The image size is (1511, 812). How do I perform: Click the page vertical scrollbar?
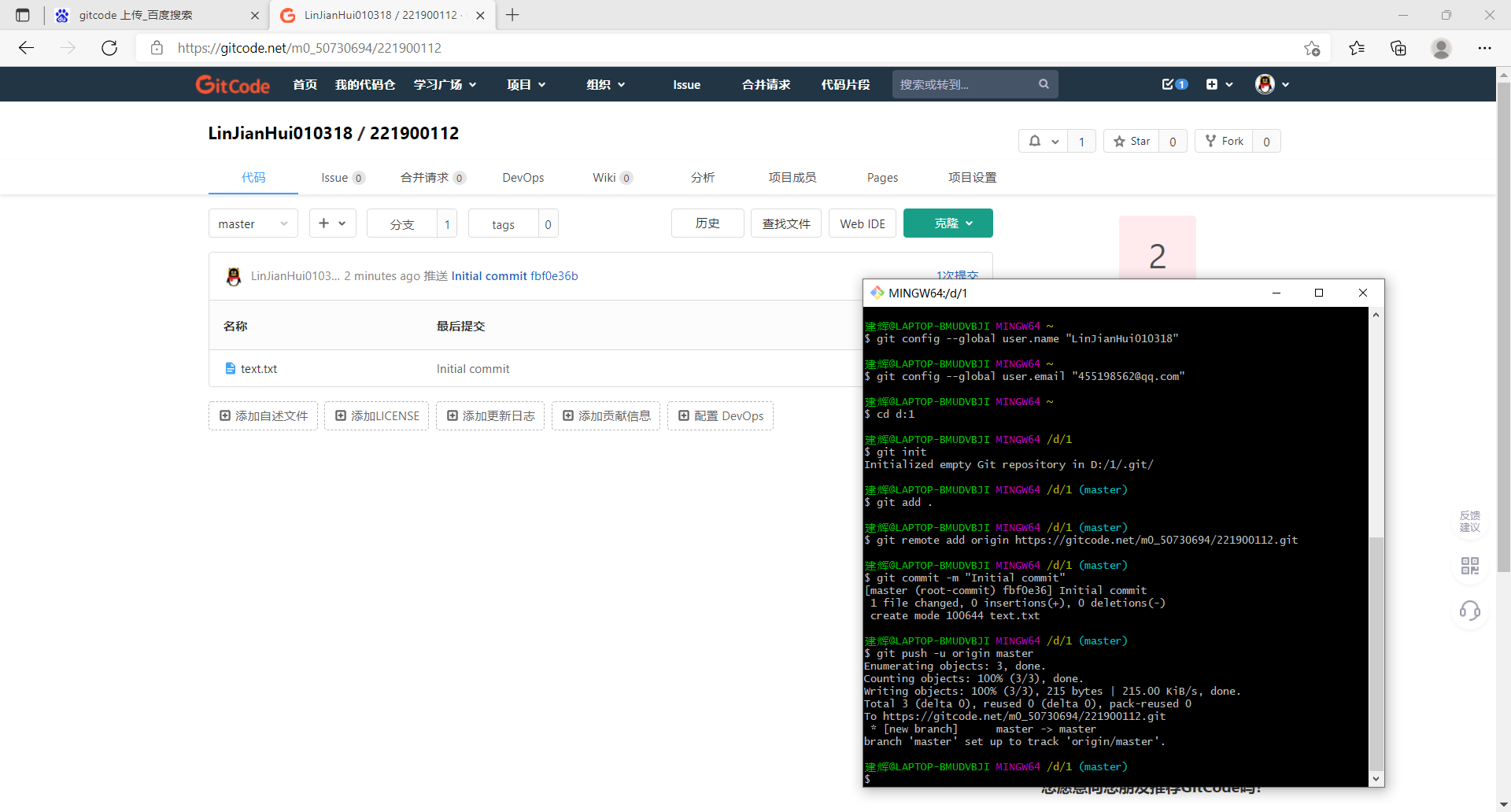click(1503, 327)
